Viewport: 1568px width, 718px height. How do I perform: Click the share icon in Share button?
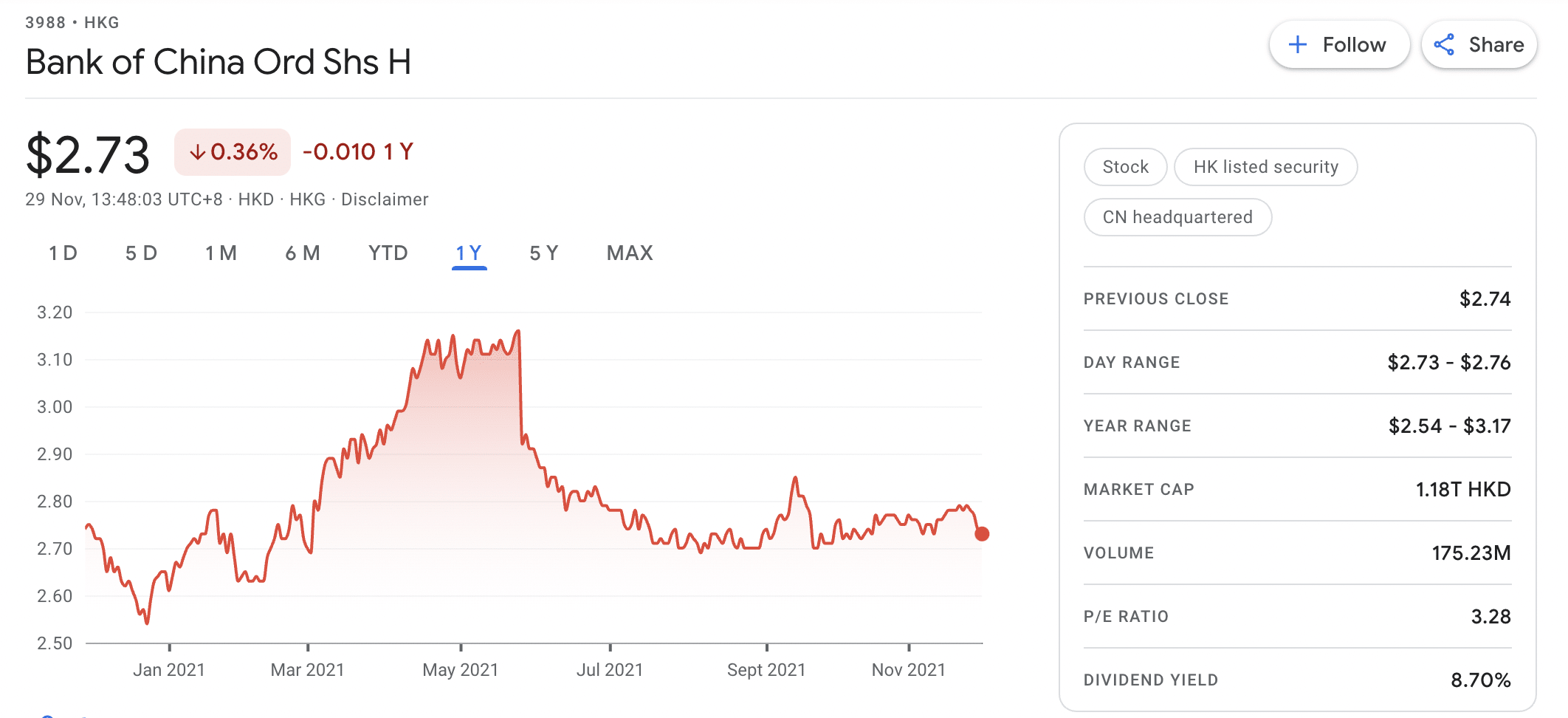1444,45
